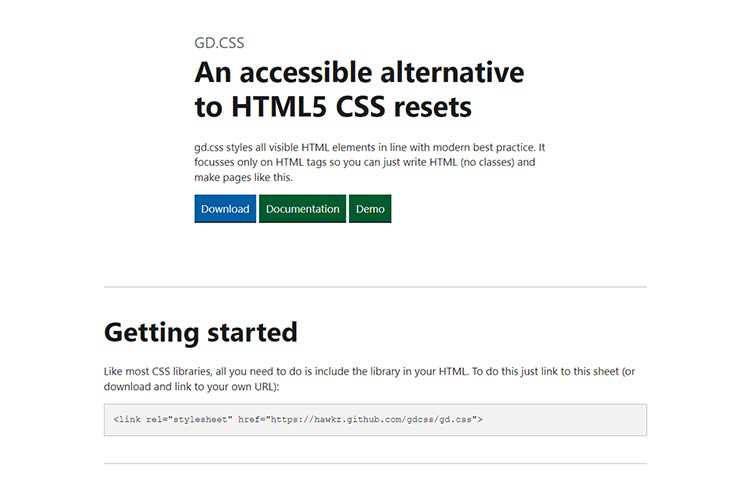The height and width of the screenshot is (500, 750).
Task: Click the divider line below the code block
Action: (x=375, y=463)
